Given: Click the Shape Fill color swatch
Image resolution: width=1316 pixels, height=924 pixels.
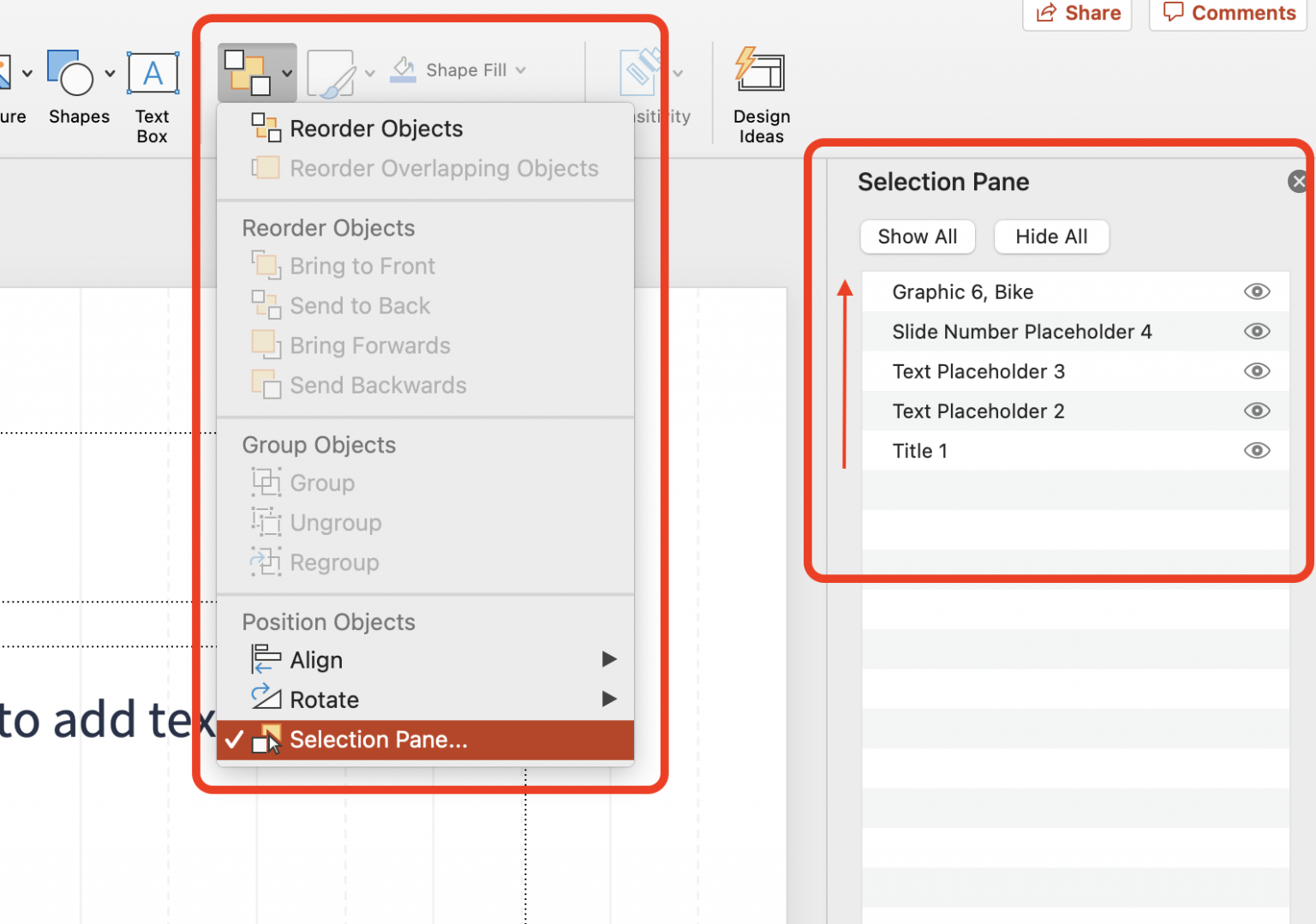Looking at the screenshot, I should click(x=403, y=77).
